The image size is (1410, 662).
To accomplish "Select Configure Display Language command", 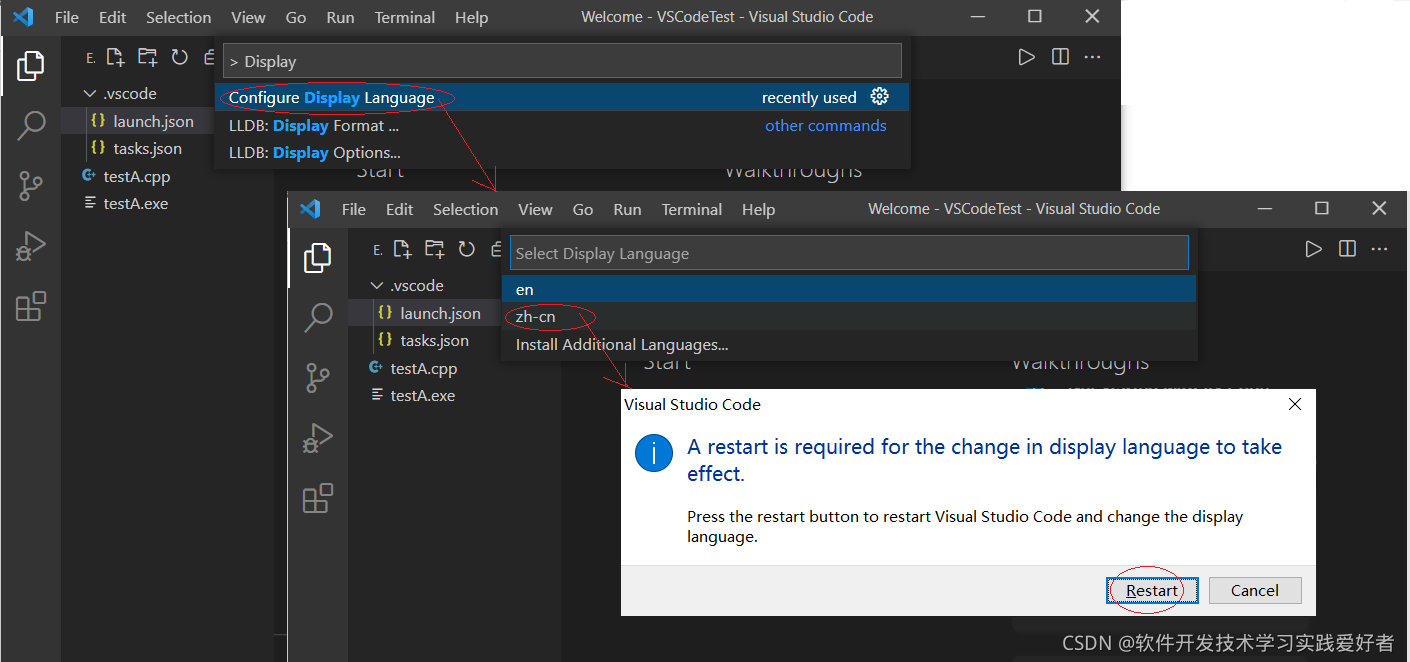I will point(562,97).
